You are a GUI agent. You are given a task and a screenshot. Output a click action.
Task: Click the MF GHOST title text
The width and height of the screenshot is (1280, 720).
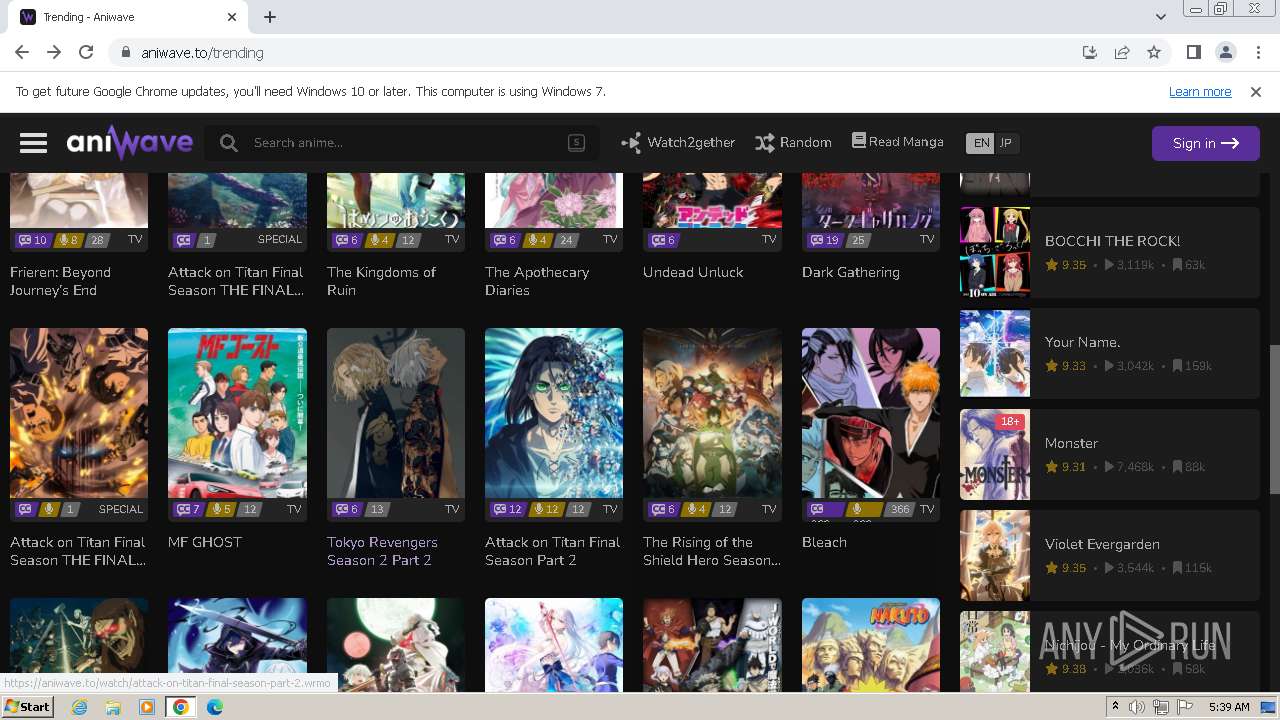[x=205, y=542]
